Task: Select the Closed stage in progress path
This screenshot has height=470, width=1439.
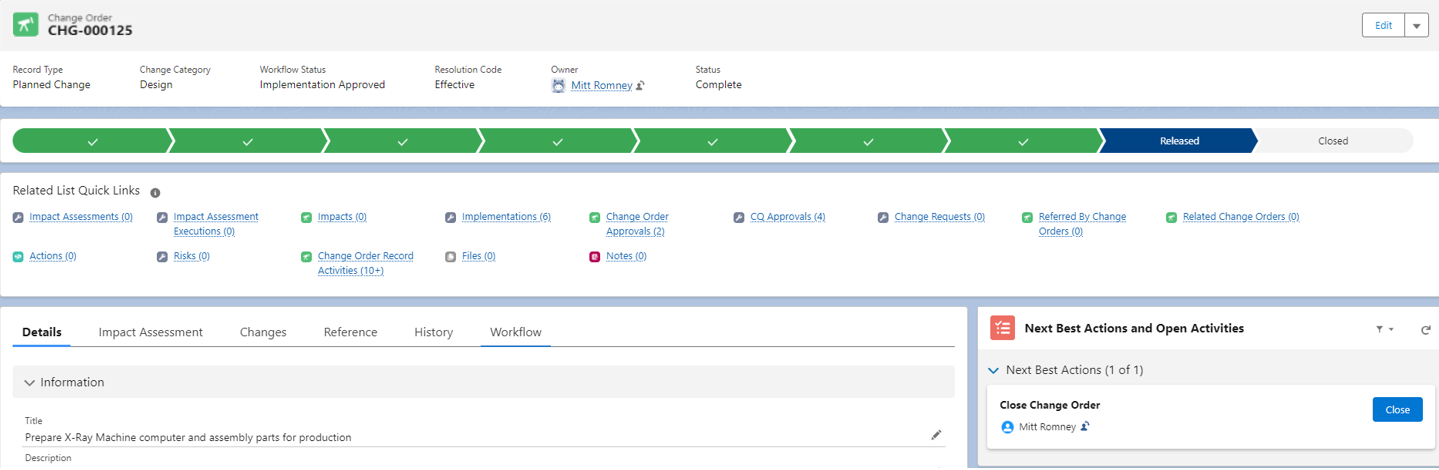Action: [x=1332, y=141]
